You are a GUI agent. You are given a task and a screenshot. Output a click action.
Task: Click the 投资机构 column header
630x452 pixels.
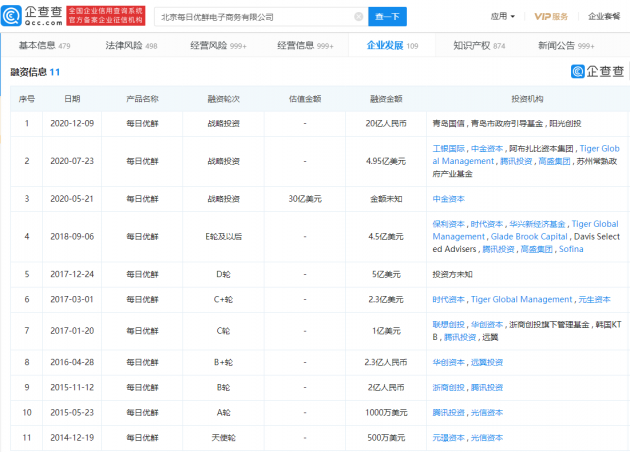pyautogui.click(x=527, y=99)
